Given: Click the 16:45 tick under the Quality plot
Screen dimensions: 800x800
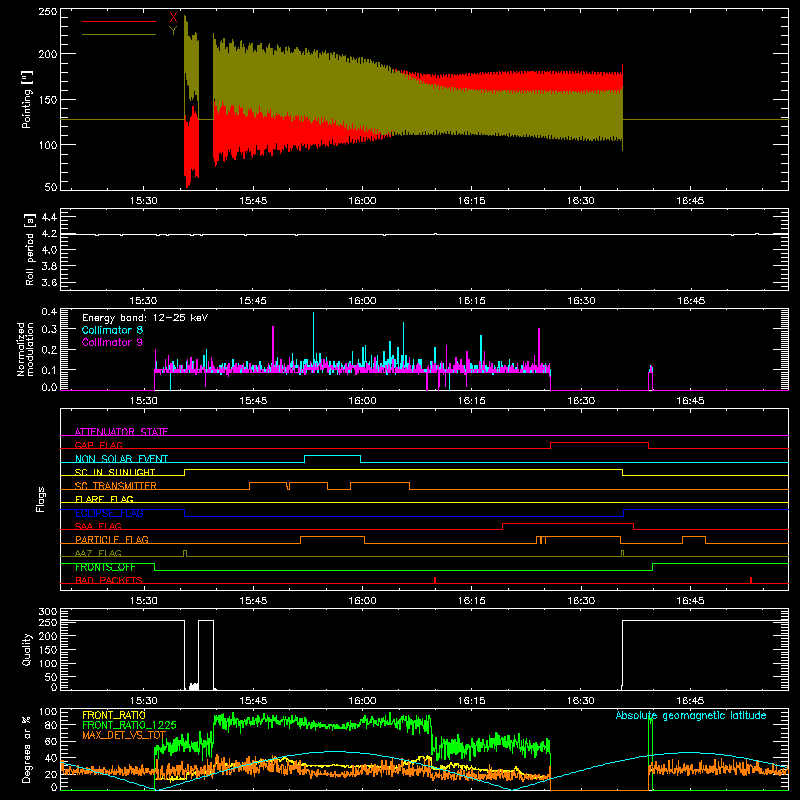Looking at the screenshot, I should [x=690, y=701].
